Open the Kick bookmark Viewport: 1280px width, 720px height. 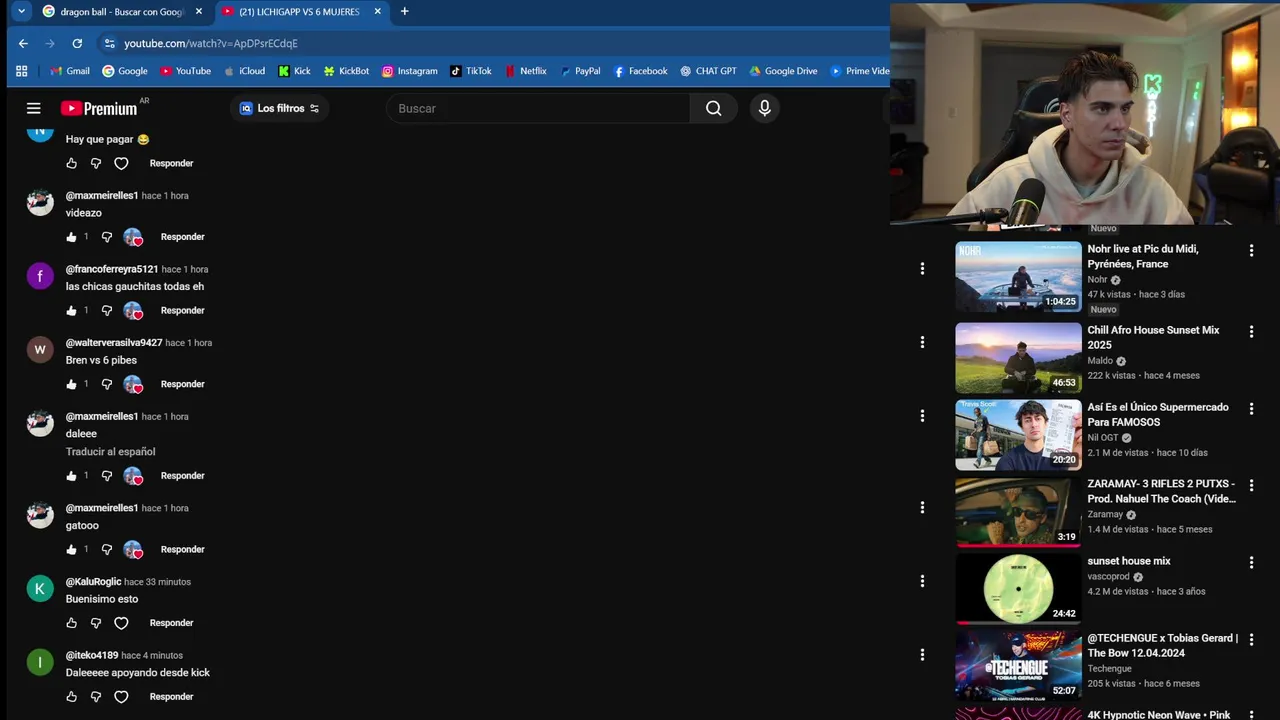click(x=294, y=71)
